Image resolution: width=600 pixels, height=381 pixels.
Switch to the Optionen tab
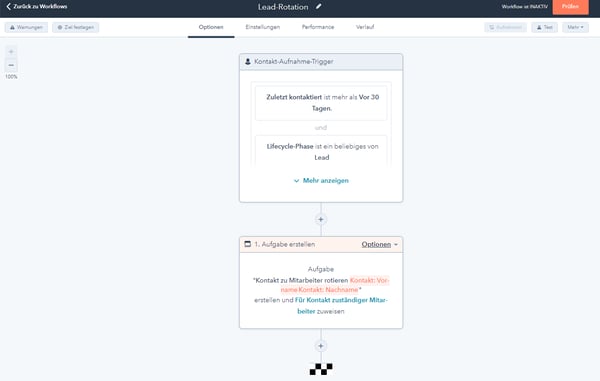coord(211,27)
